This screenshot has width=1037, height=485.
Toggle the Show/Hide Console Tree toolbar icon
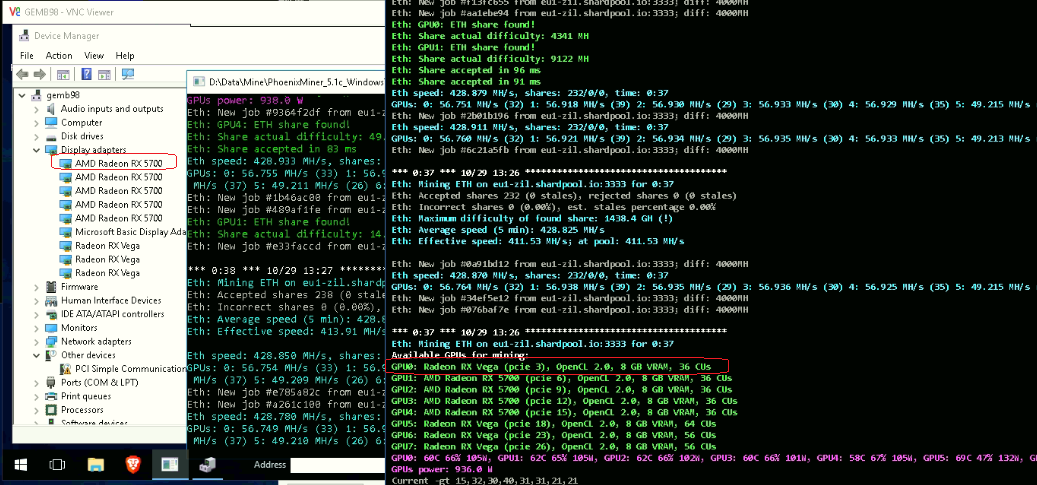[63, 74]
